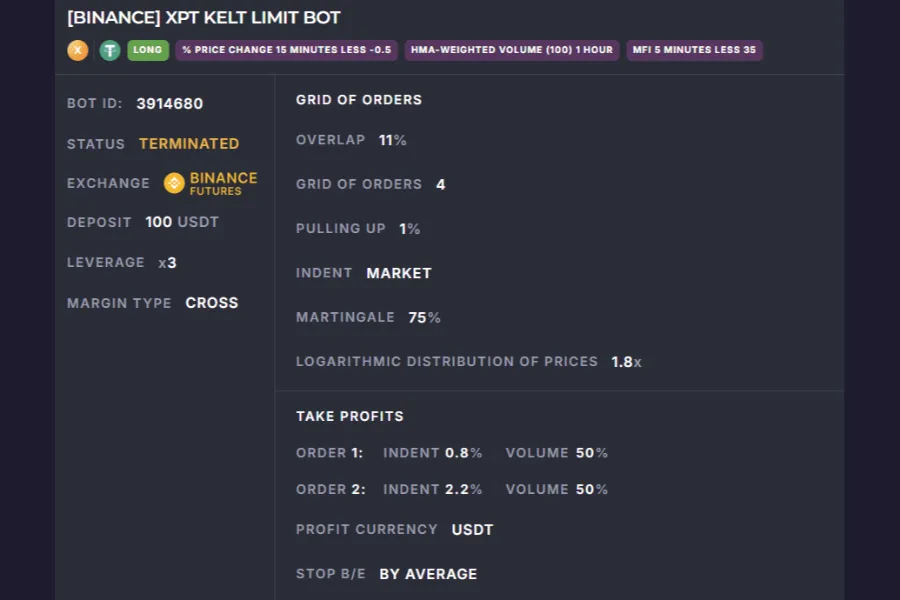The image size is (900, 600).
Task: Switch to the GRID OF ORDERS section
Action: click(358, 99)
